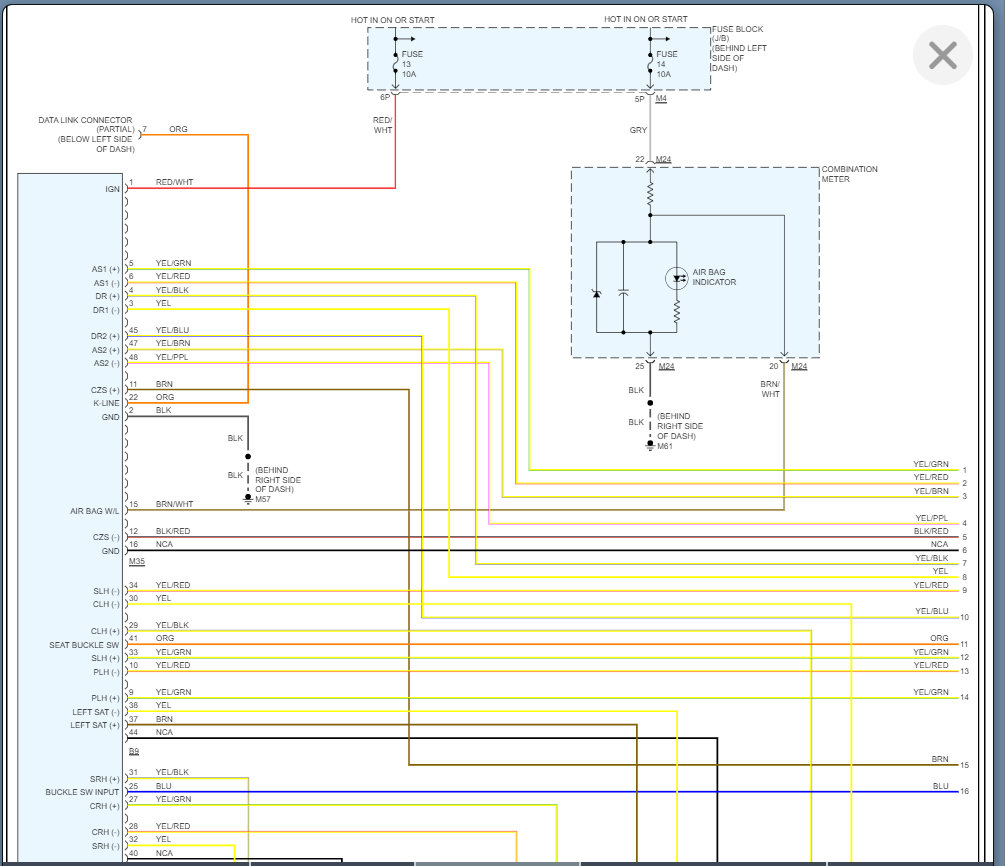
Task: Click the CZS (+) terminal label
Action: point(105,390)
